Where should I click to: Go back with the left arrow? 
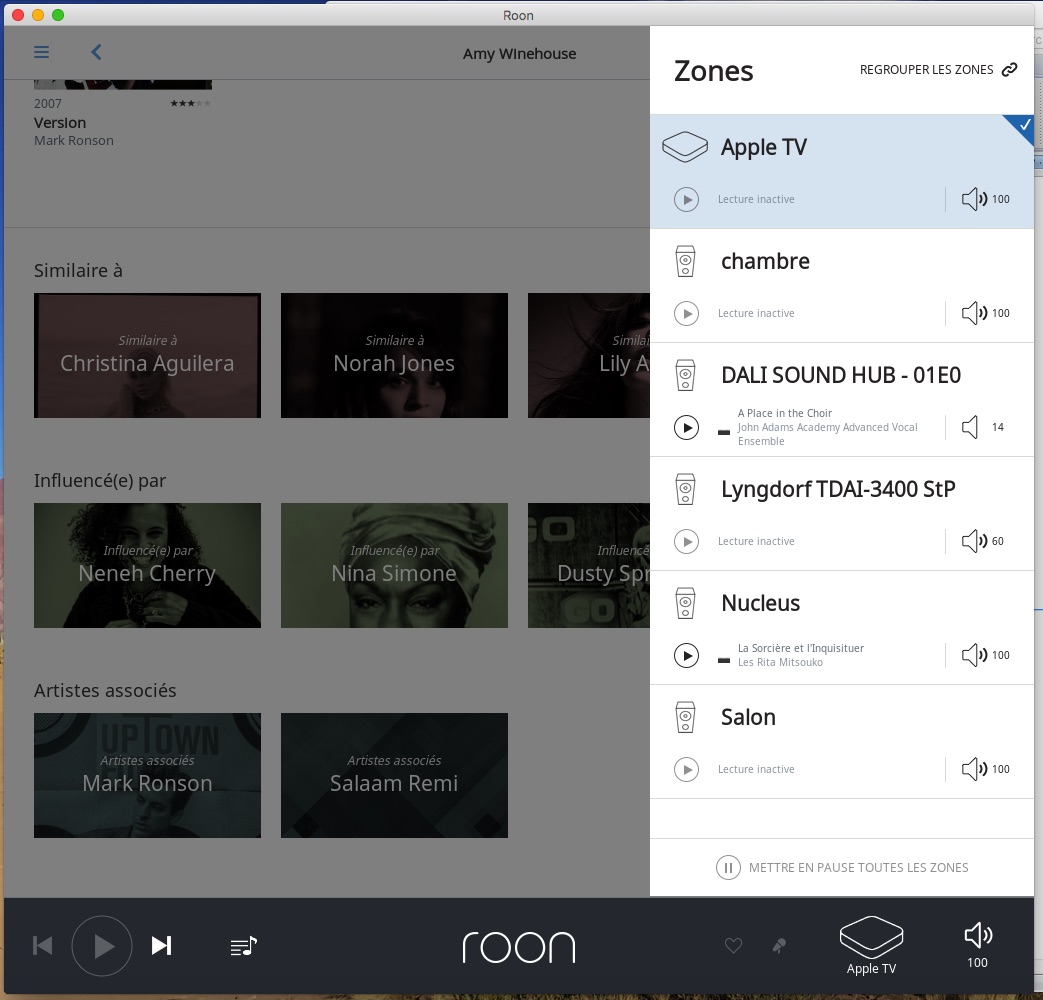96,52
